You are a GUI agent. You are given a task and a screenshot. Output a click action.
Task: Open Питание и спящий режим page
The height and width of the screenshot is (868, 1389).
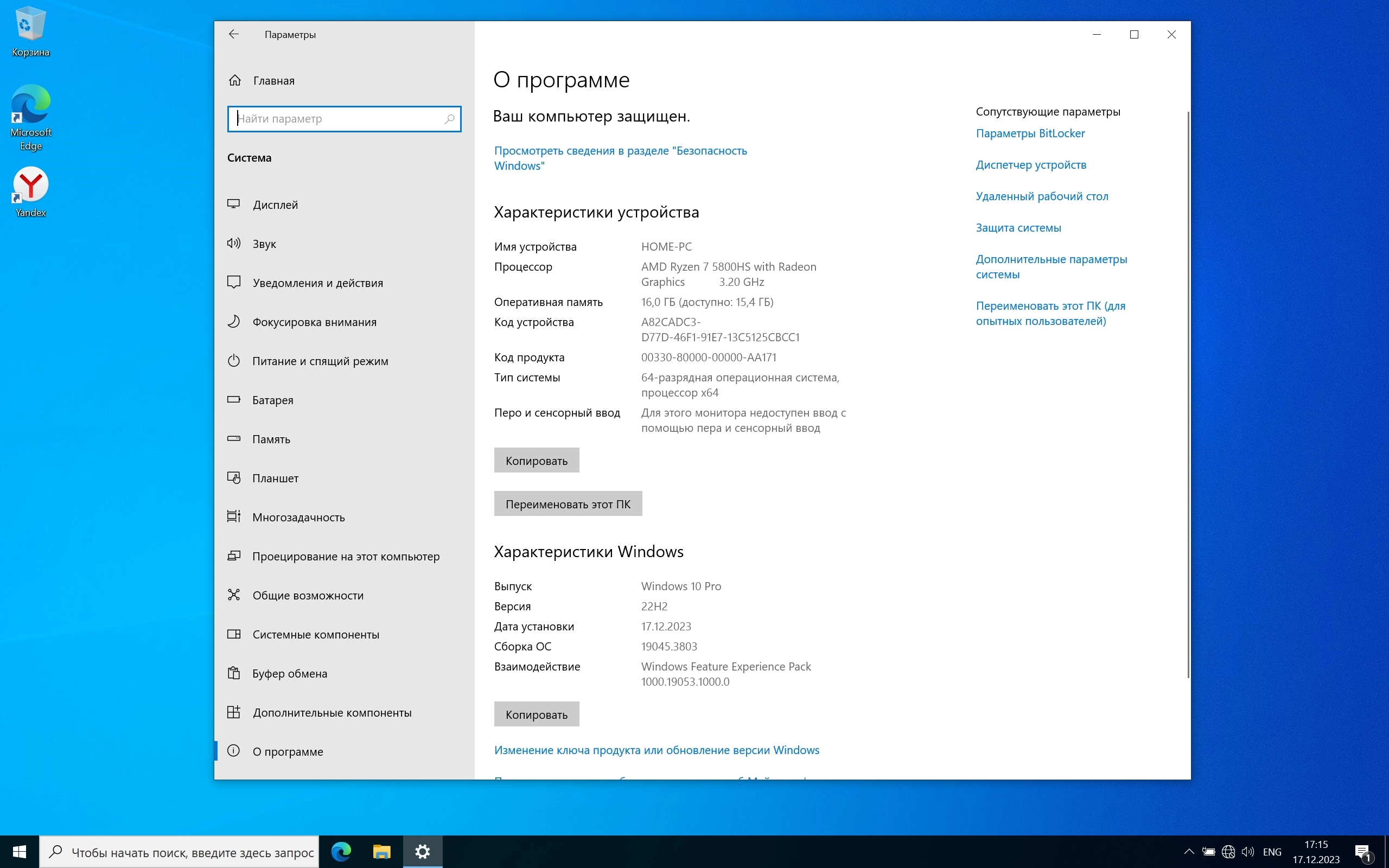(x=320, y=361)
